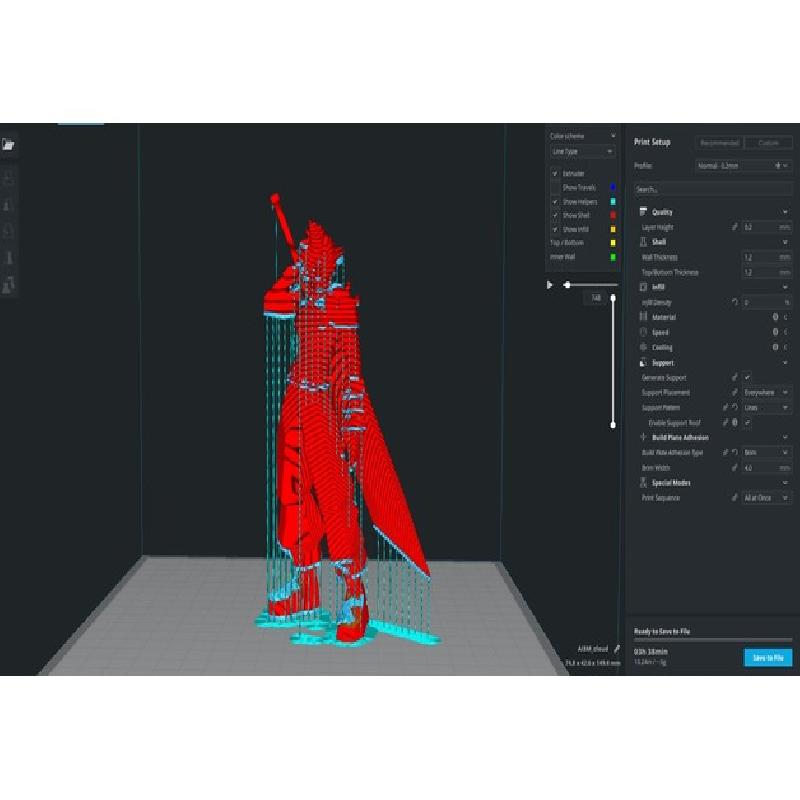Viewport: 800px width, 800px height.
Task: Click the Speed settings gear icon
Action: 776,332
